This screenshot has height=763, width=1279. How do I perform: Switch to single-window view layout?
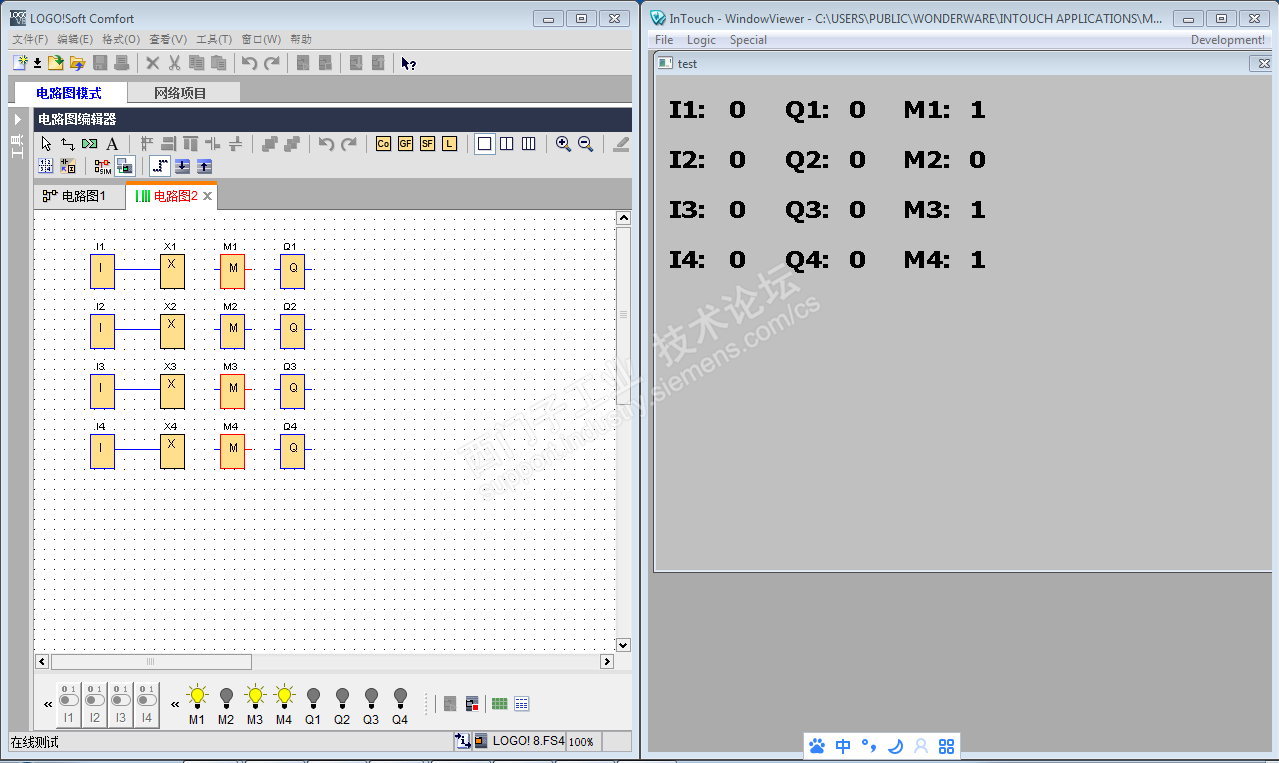coord(484,144)
